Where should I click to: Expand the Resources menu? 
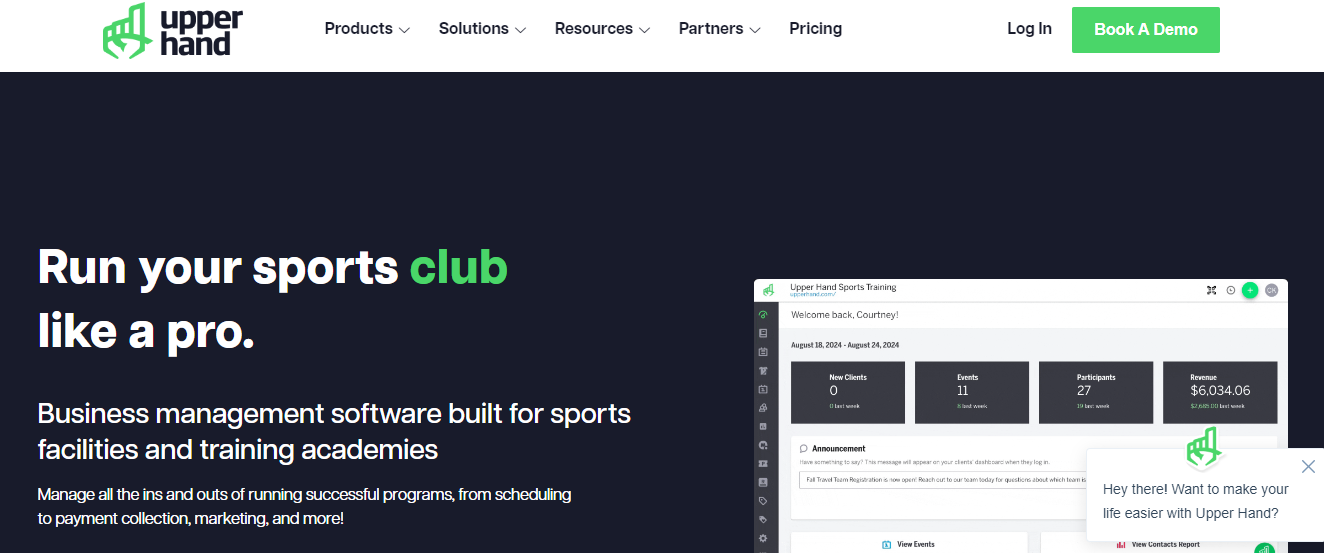[x=602, y=29]
